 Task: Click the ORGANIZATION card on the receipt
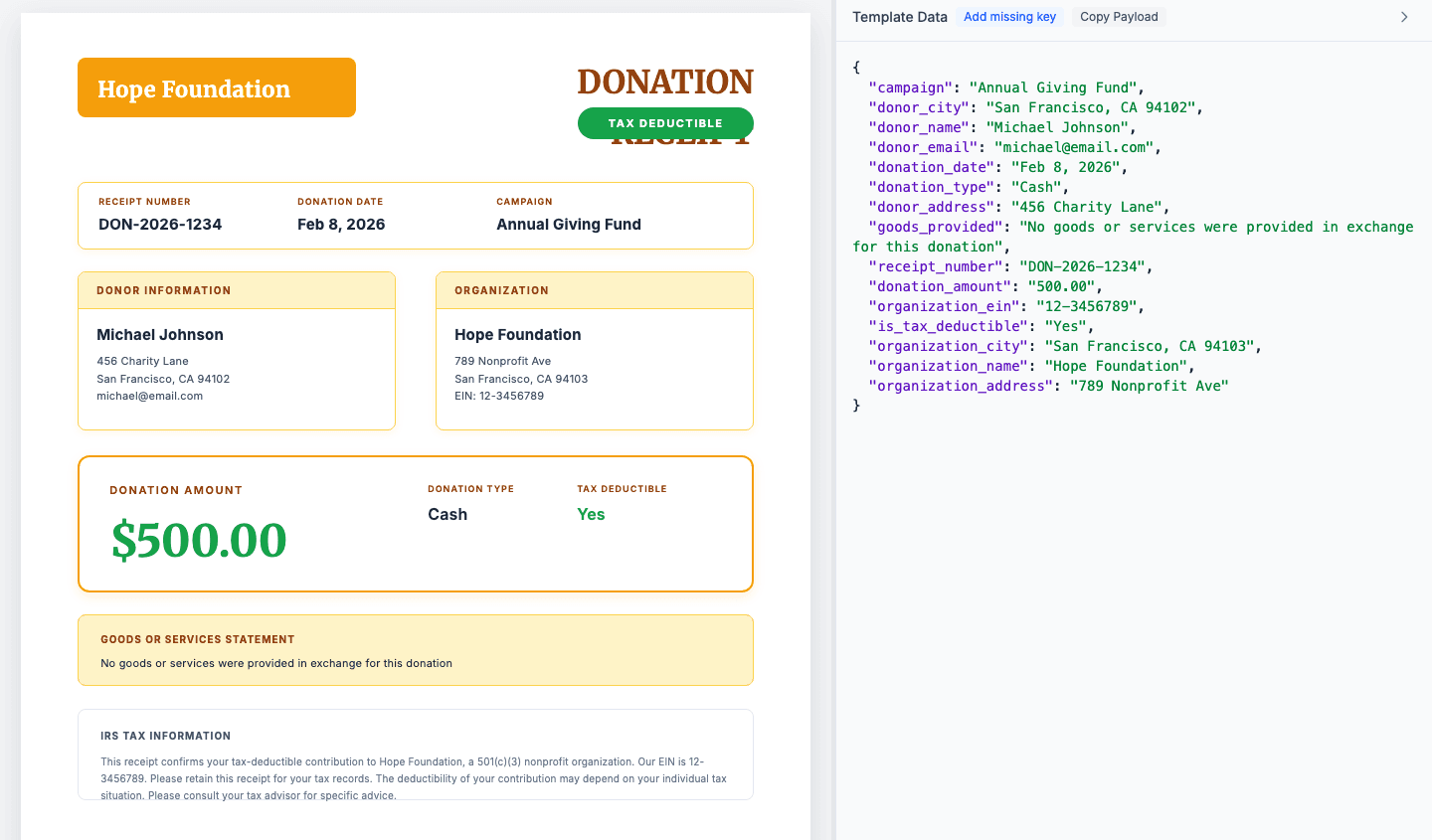(594, 351)
